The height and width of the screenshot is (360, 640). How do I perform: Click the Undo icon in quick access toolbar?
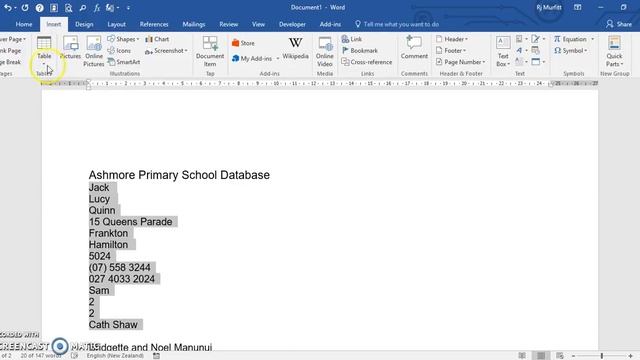[8, 8]
